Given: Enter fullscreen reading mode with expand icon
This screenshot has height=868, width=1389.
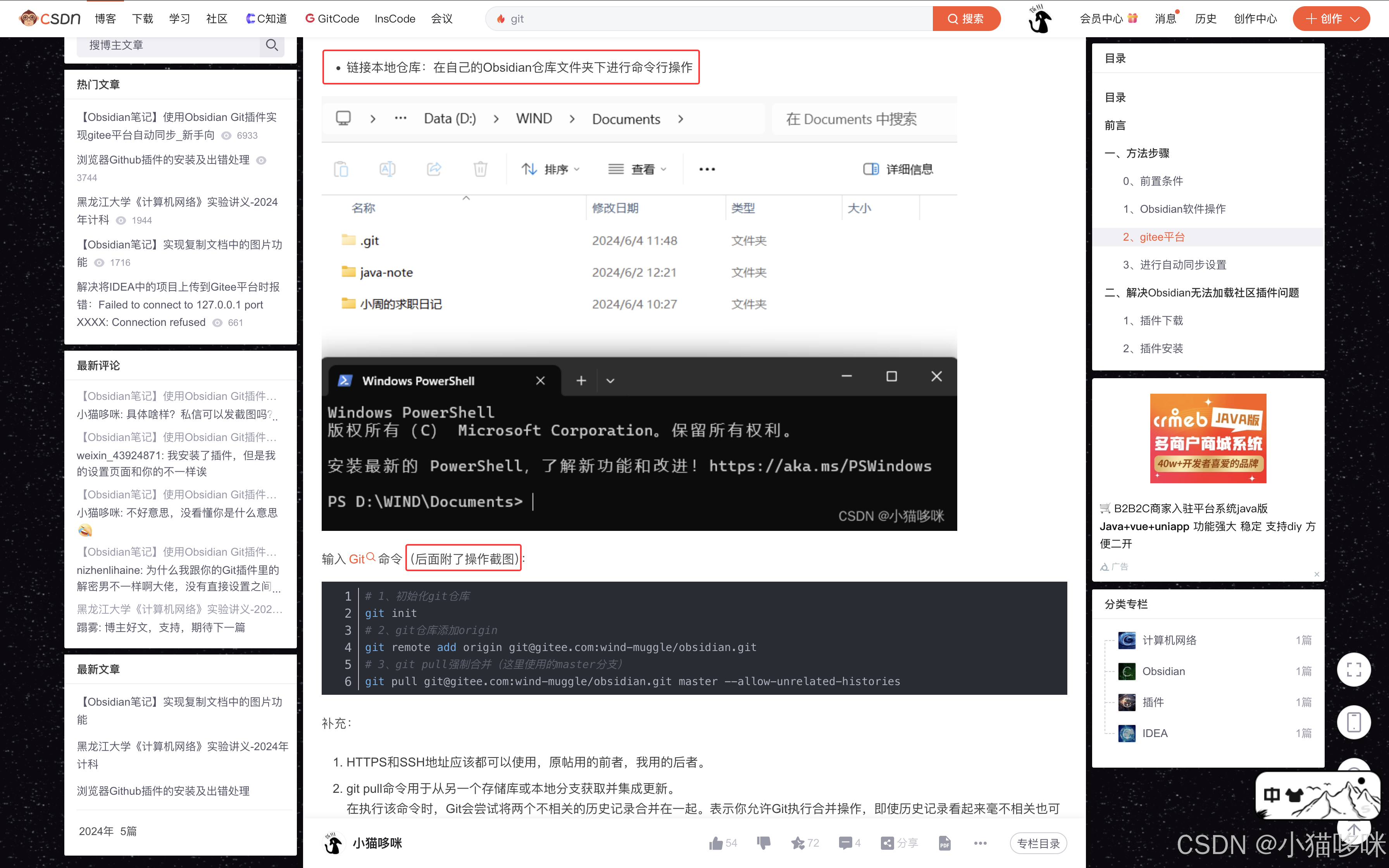Looking at the screenshot, I should 1354,669.
